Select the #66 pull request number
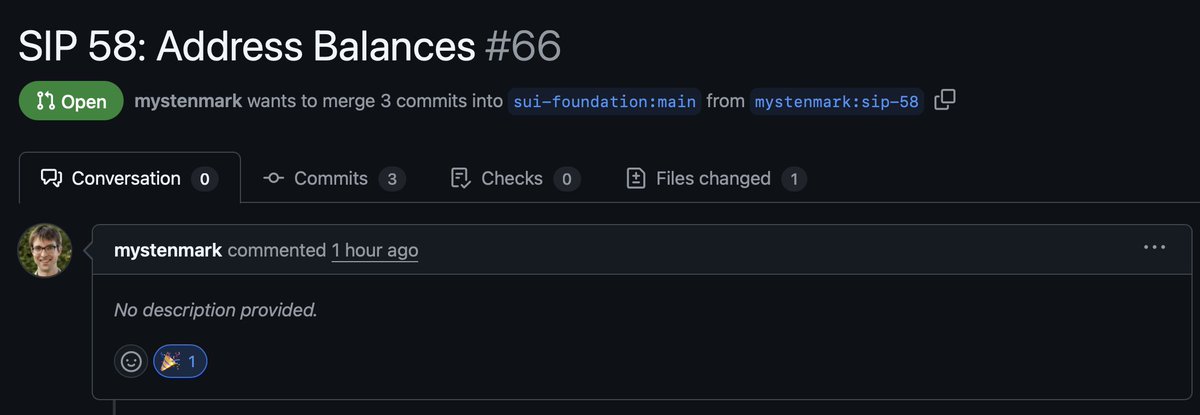1200x415 pixels. [523, 45]
